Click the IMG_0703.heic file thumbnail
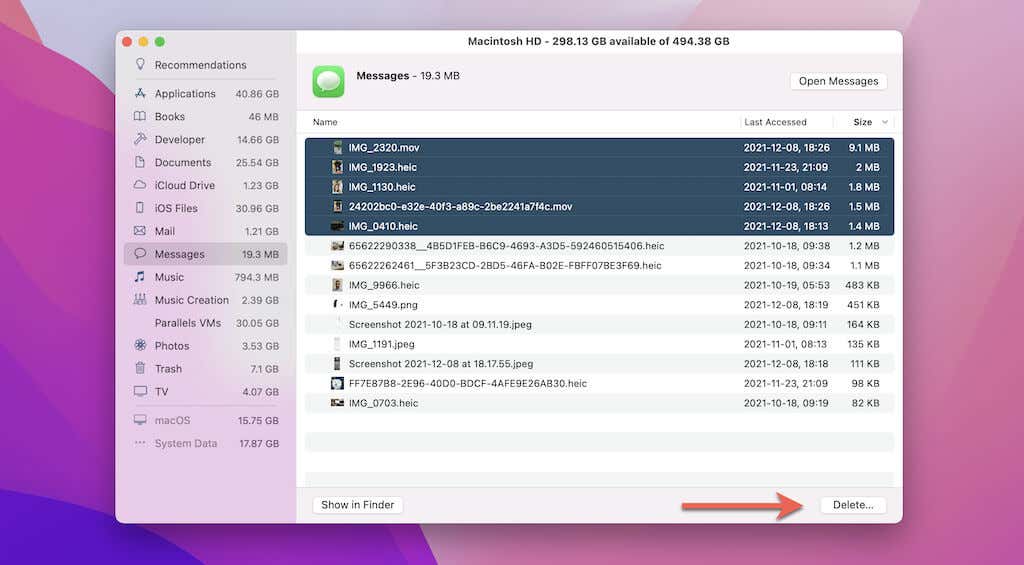Viewport: 1024px width, 565px height. [x=338, y=403]
